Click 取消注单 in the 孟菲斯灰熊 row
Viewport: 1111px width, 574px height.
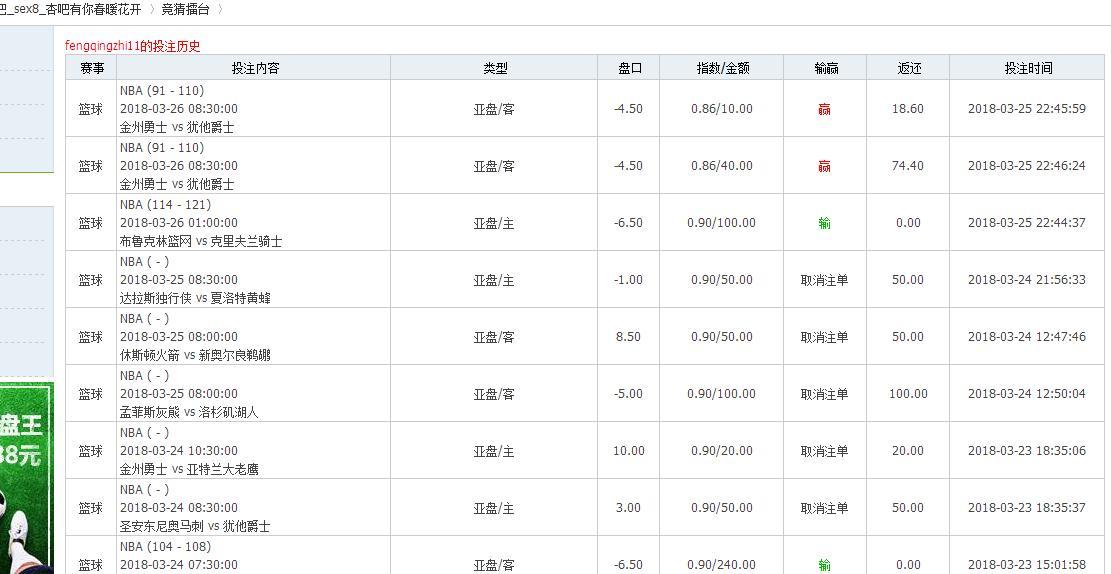pos(824,394)
